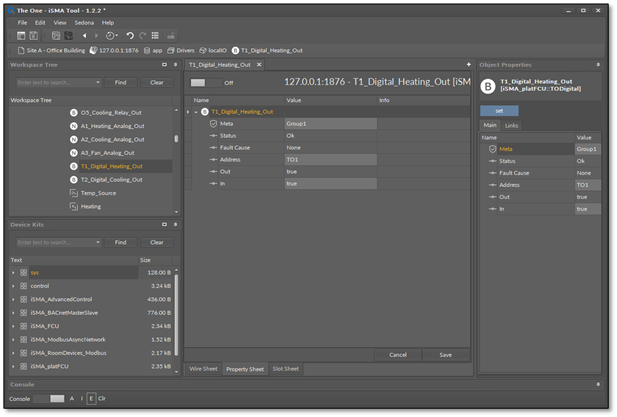Expand the iSMA_platFCU kit node

[13, 366]
